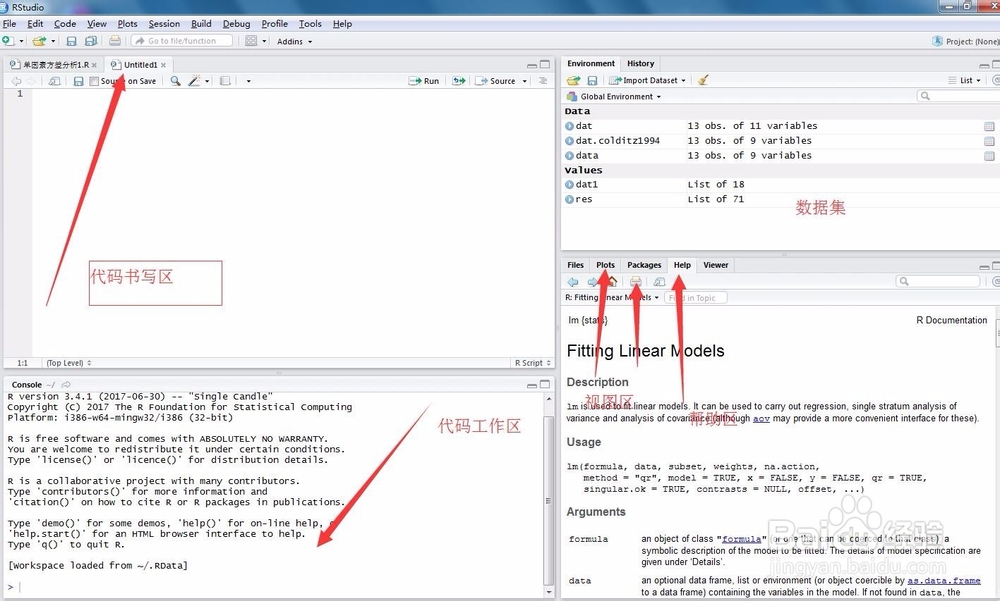Expand the res list value

pos(569,199)
